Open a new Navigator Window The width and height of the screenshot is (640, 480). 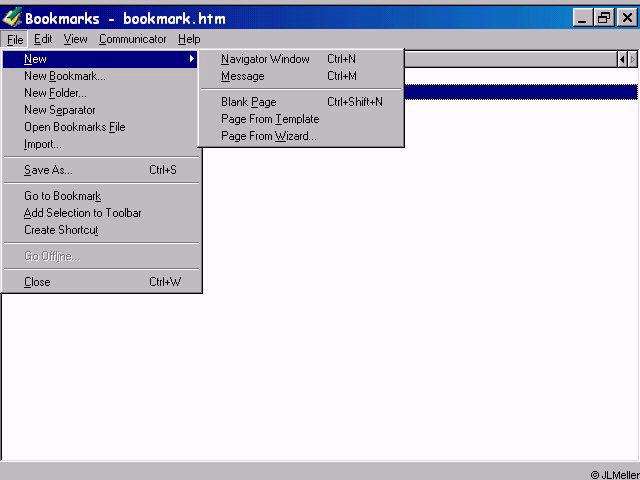pyautogui.click(x=301, y=59)
